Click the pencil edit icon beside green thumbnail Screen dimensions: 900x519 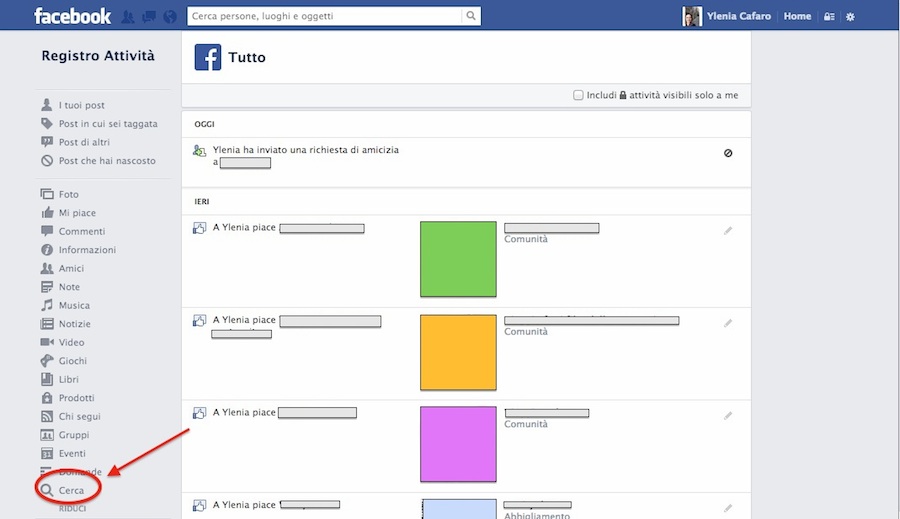point(728,231)
